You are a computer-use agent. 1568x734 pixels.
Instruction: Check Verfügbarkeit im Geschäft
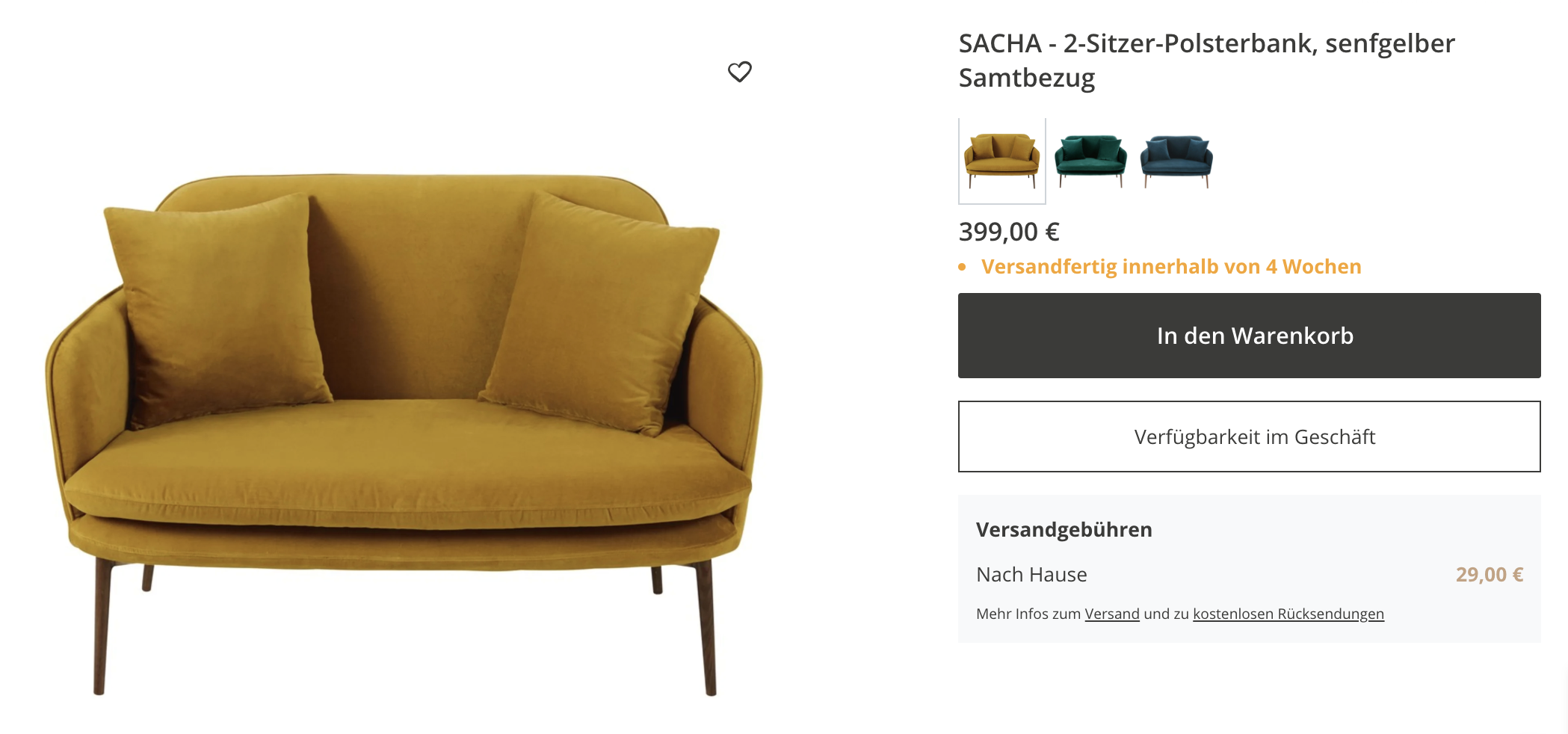[x=1249, y=437]
